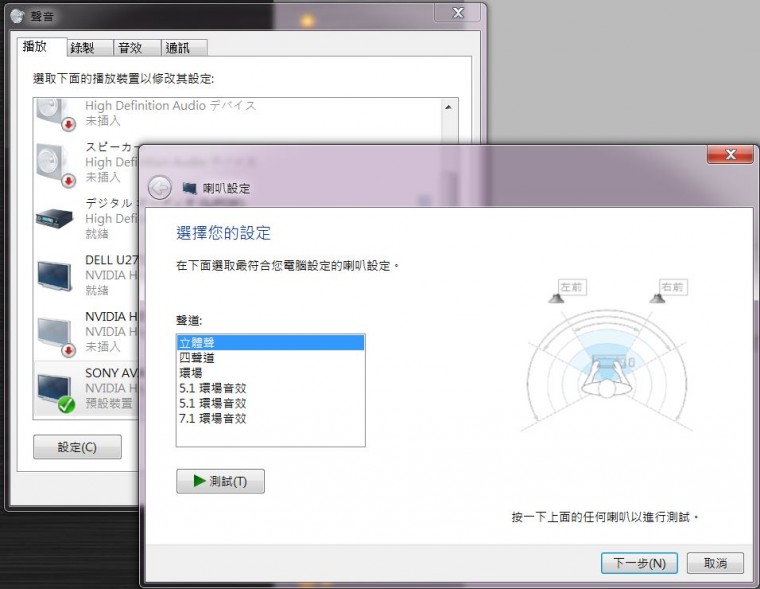Click the 設定(C) configure button

(x=77, y=446)
